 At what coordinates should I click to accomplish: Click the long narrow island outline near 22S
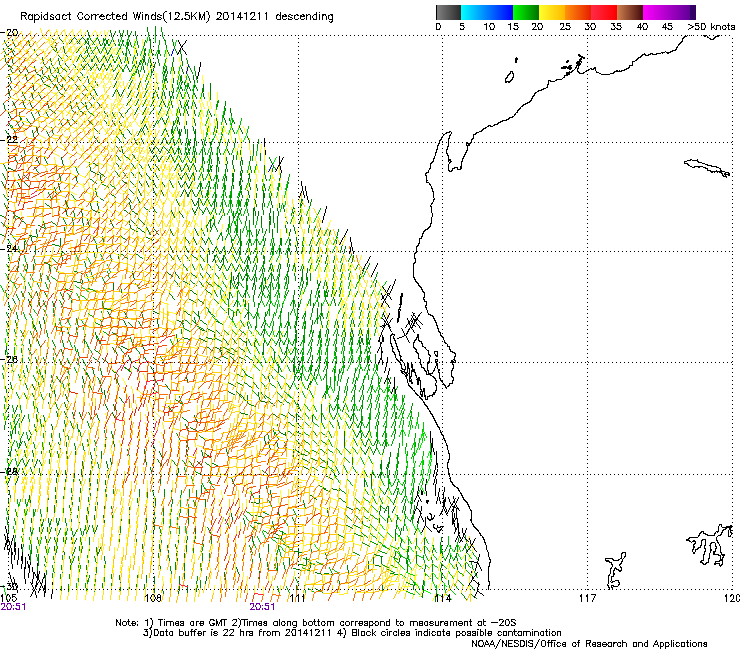point(707,168)
